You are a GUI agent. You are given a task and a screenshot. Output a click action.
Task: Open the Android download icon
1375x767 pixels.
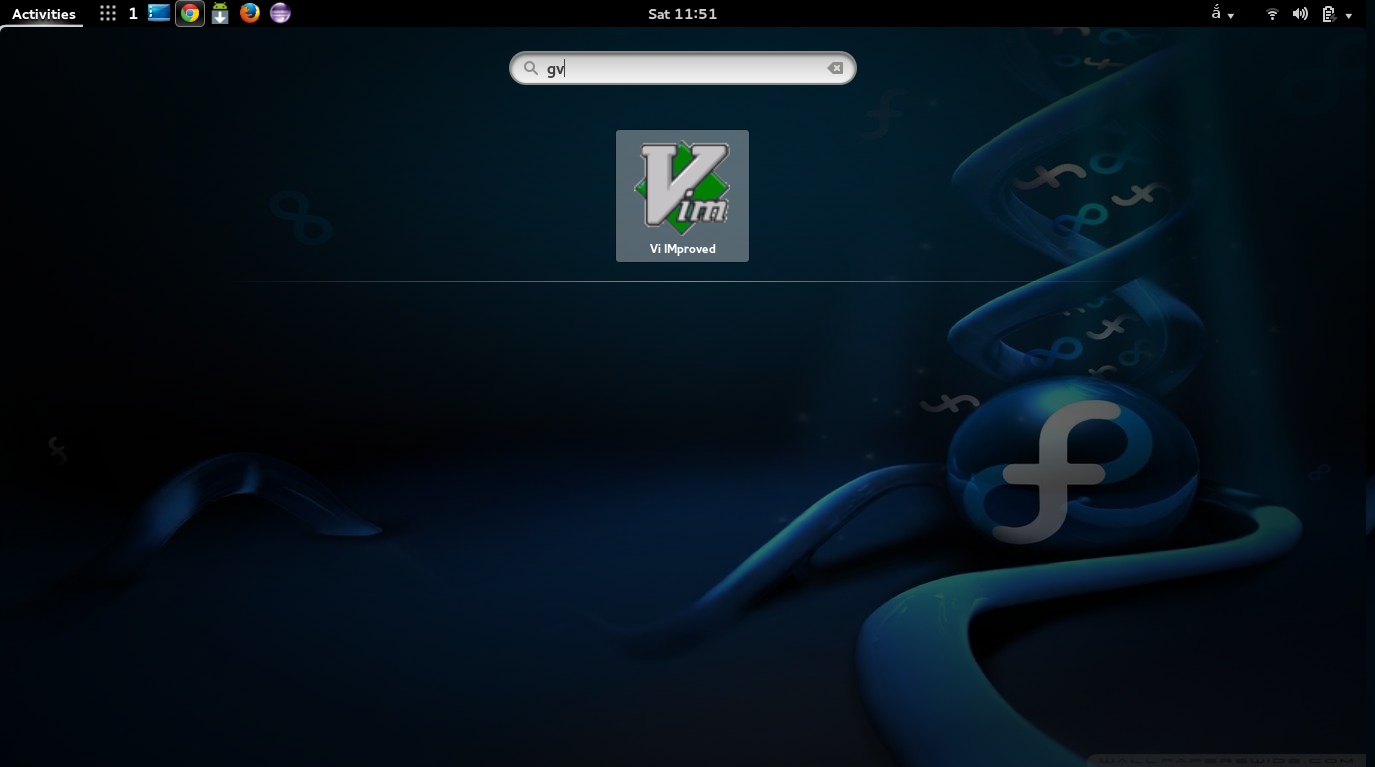click(x=220, y=14)
